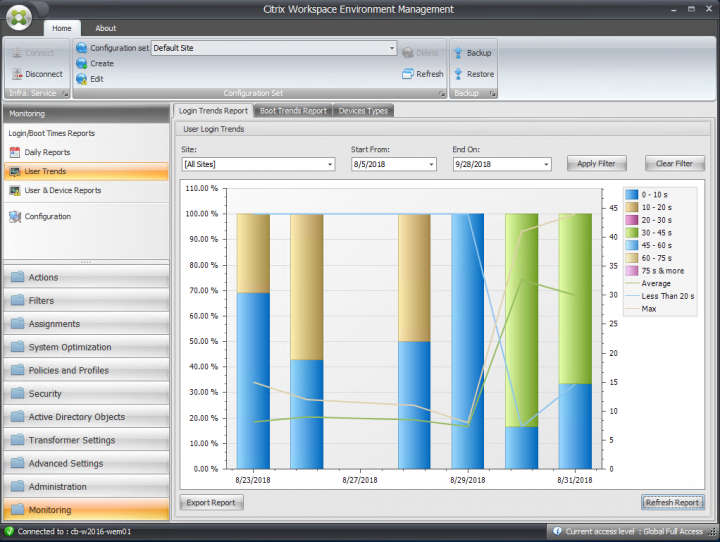The width and height of the screenshot is (720, 542).
Task: Click the Edit configuration set icon
Action: click(x=82, y=78)
